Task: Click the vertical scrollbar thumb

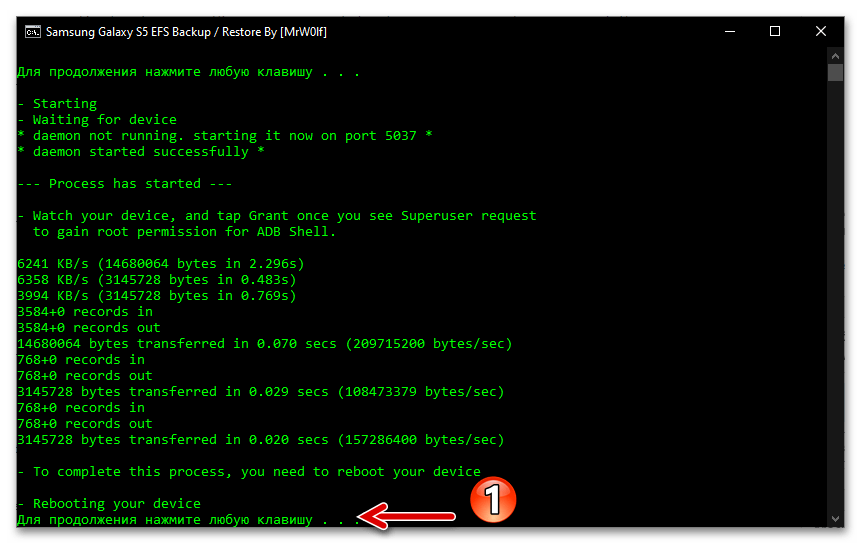Action: click(835, 72)
